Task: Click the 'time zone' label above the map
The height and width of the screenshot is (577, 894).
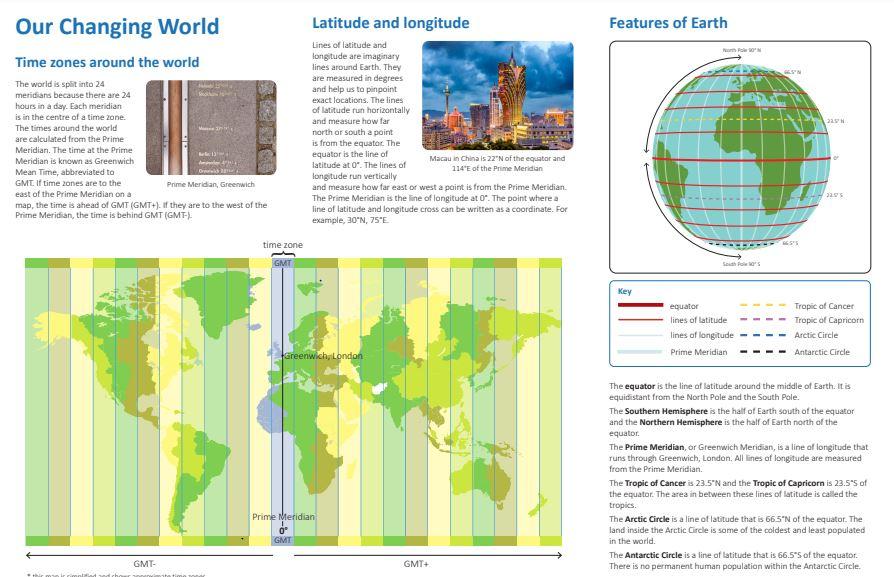Action: pyautogui.click(x=283, y=245)
